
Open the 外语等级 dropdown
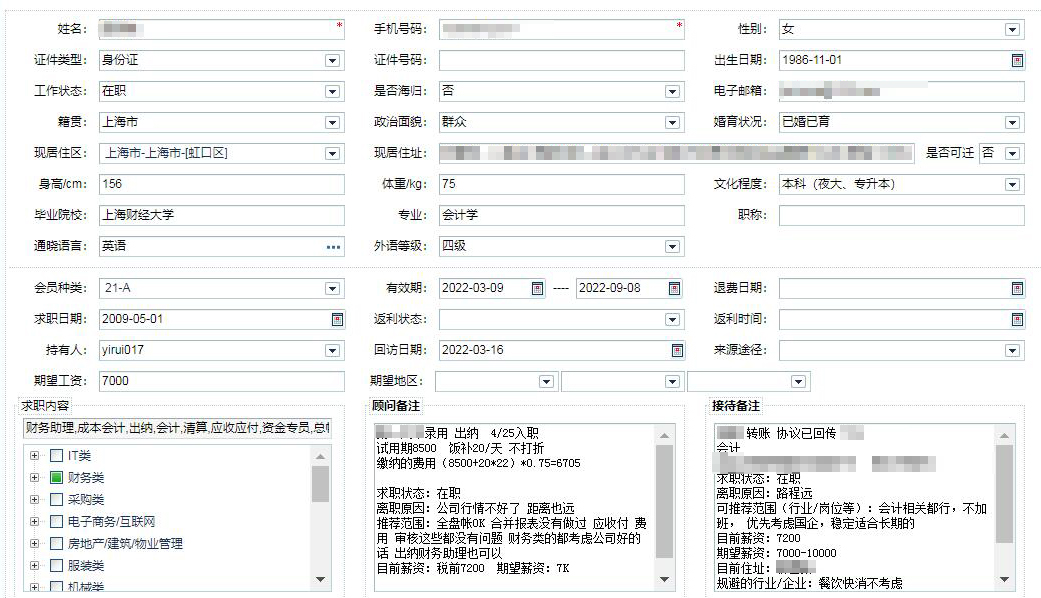click(673, 247)
